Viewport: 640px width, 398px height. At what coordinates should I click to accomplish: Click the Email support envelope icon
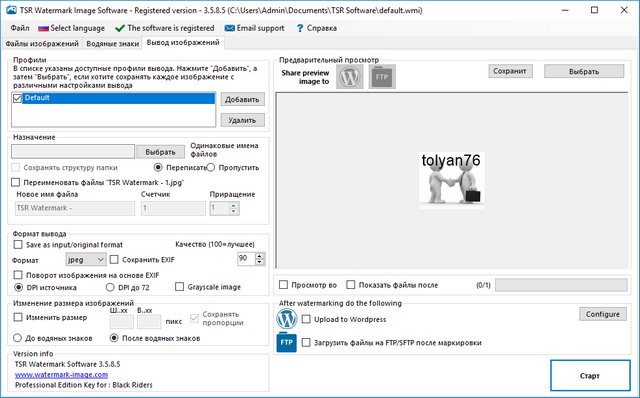click(230, 28)
